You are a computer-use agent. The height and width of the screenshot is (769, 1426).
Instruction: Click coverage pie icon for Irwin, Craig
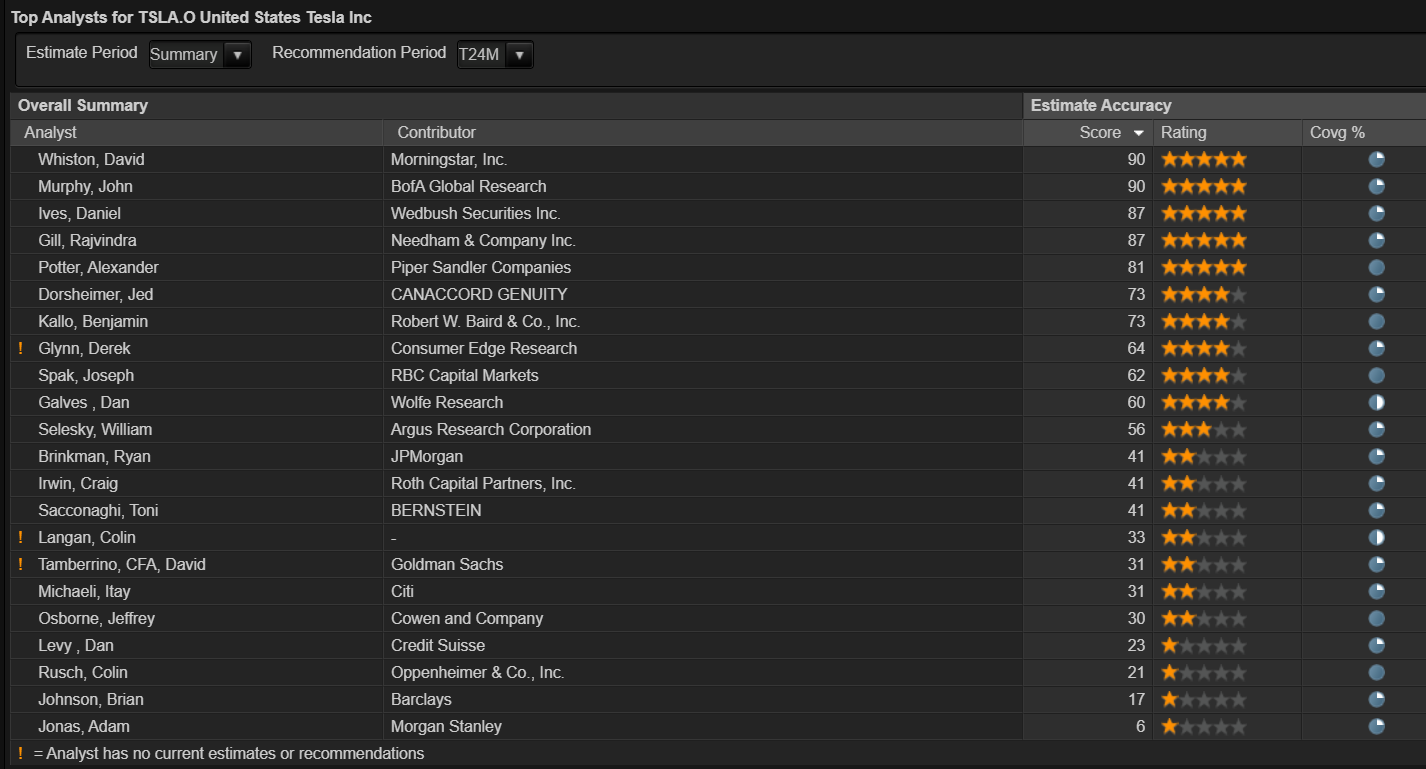click(1377, 483)
